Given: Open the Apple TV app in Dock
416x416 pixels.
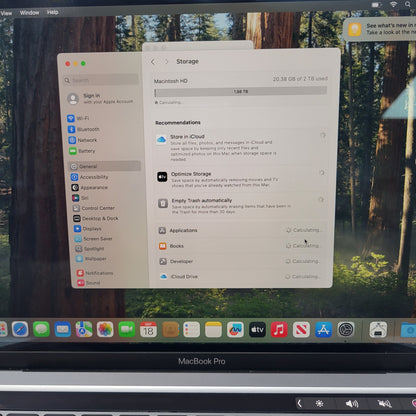Looking at the screenshot, I should click(257, 330).
